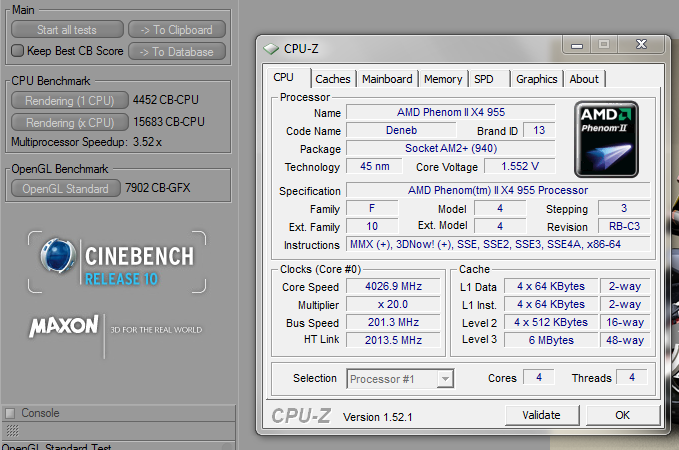The image size is (679, 450).
Task: Click the Brand ID value '13'
Action: coord(539,130)
